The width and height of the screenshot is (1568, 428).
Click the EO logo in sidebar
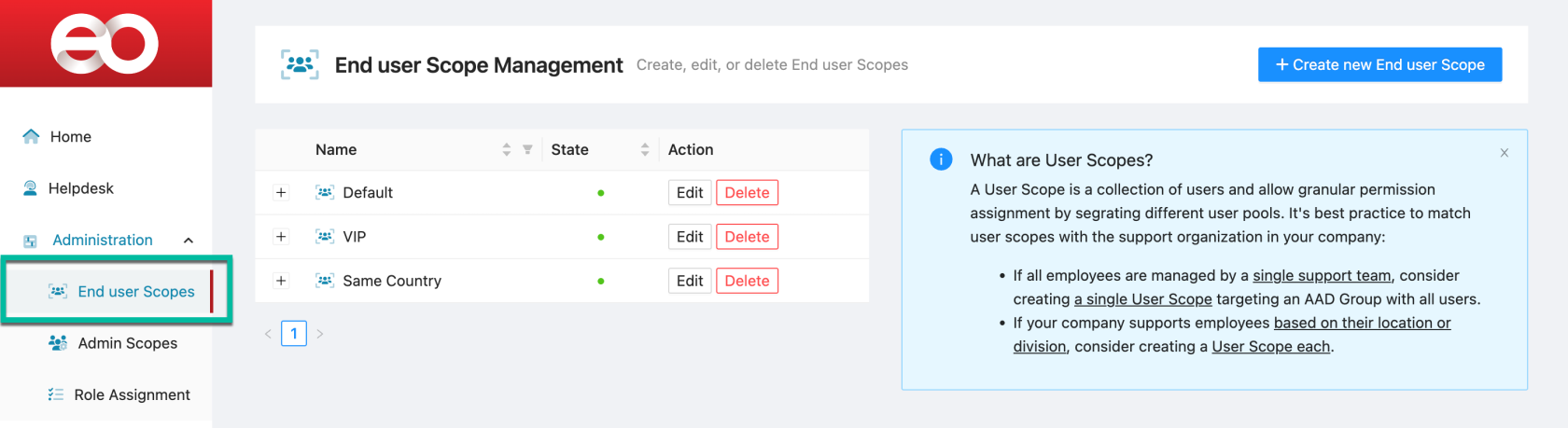[x=105, y=43]
